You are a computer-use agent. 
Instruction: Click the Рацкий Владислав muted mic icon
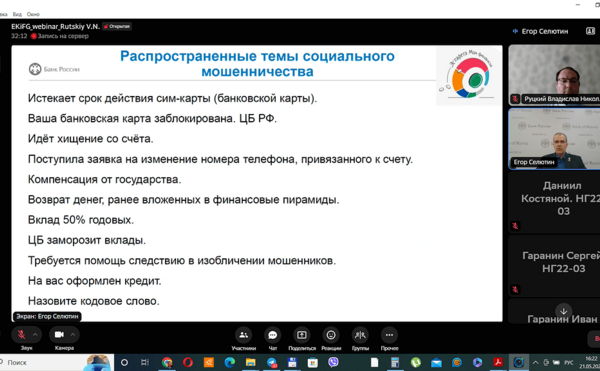pos(515,99)
